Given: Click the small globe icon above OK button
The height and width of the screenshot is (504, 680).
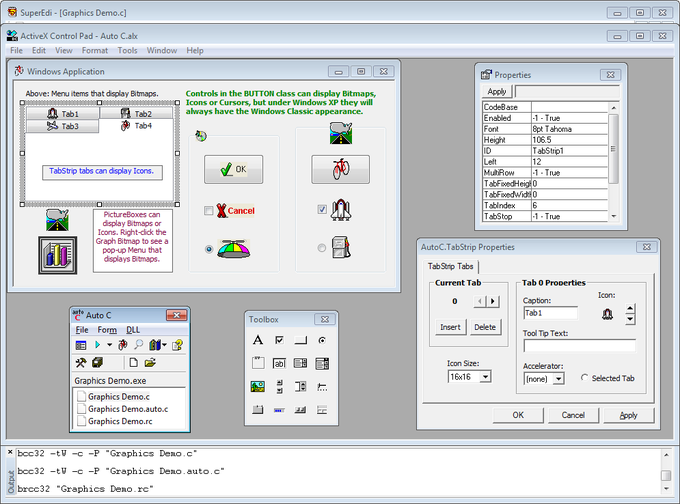Looking at the screenshot, I should pyautogui.click(x=201, y=136).
